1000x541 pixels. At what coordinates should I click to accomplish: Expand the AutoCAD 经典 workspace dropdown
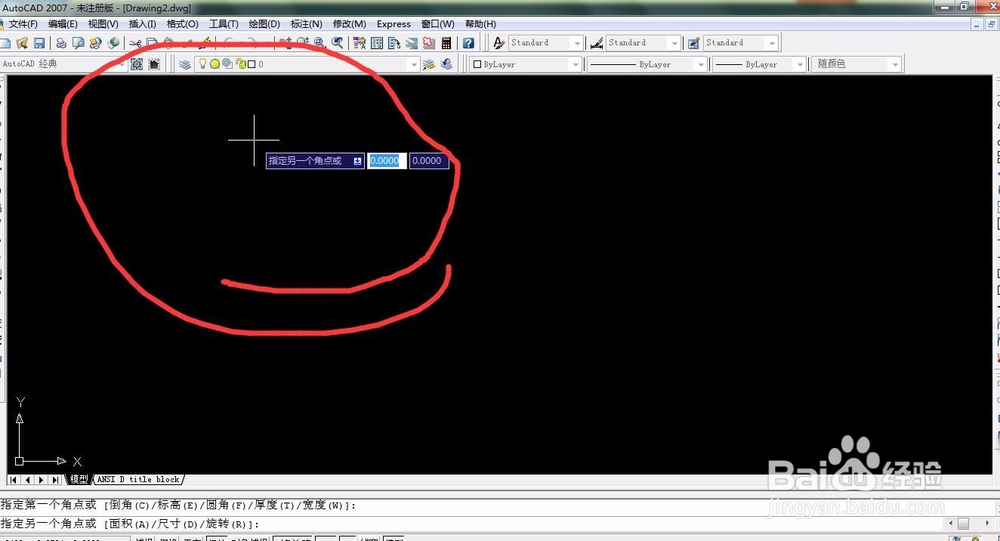122,64
